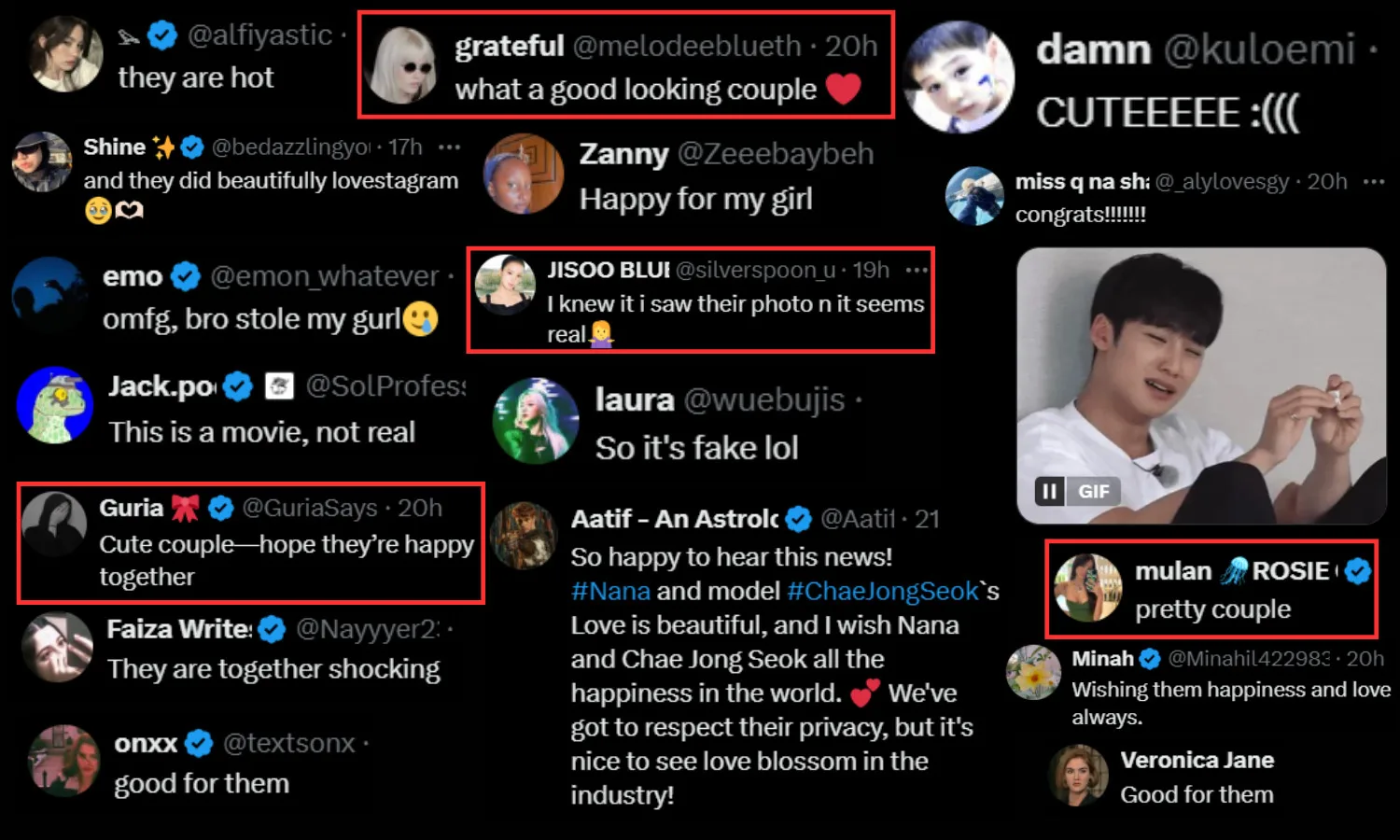Click emo's verified badge
Viewport: 1400px width, 840px height.
click(186, 276)
